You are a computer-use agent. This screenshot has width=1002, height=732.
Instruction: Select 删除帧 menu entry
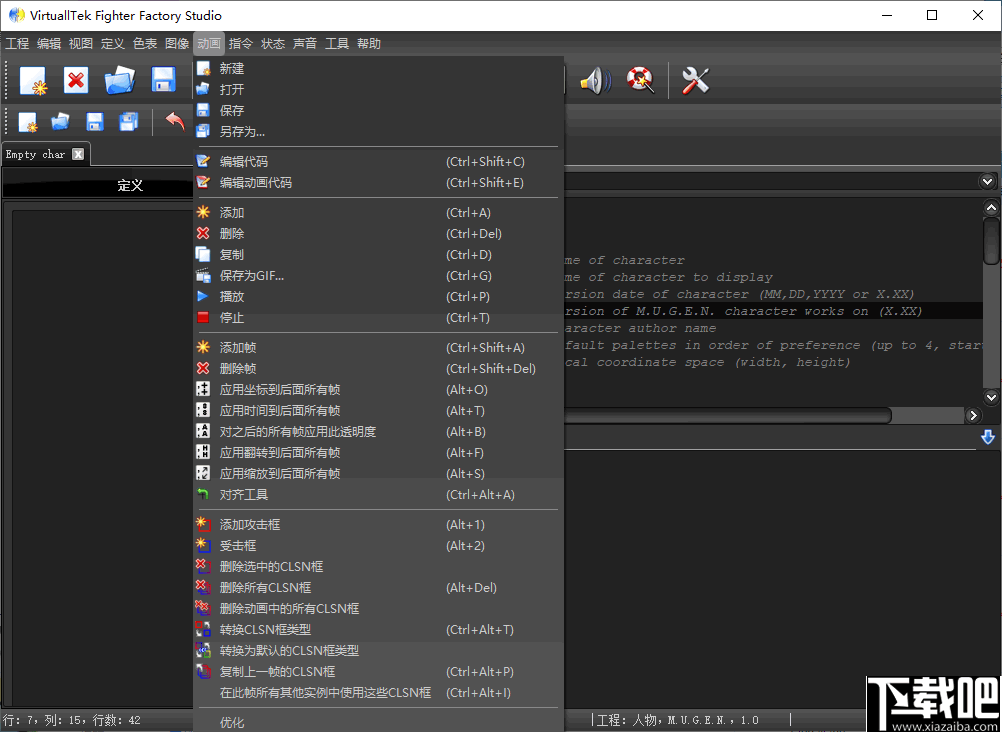pos(378,369)
